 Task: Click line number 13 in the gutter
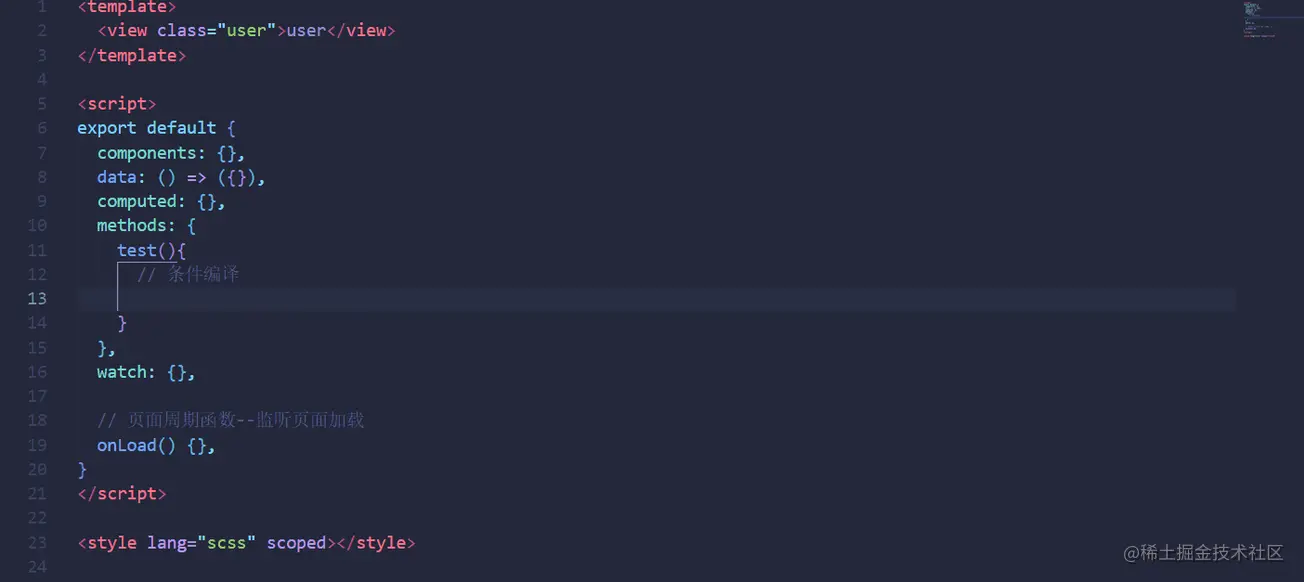37,298
